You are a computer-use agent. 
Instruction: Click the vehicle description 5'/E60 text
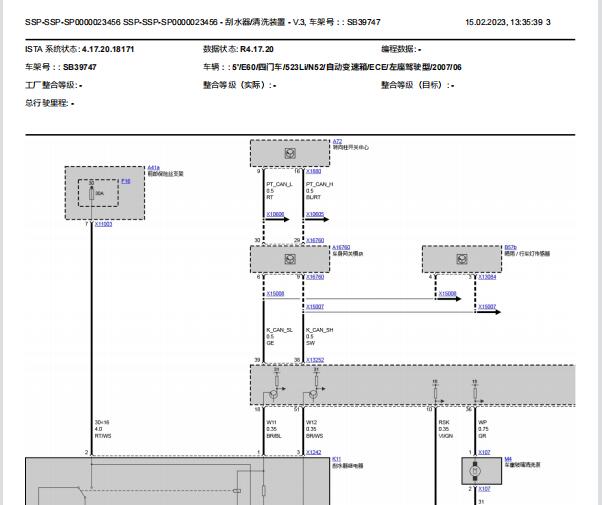pos(347,67)
